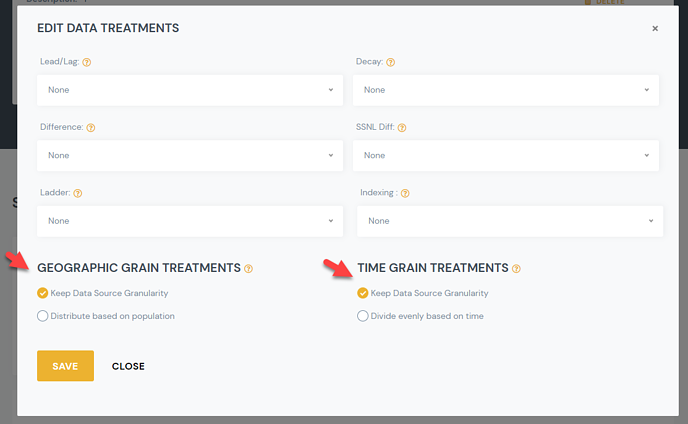Click the Decay help icon
The image size is (688, 424).
point(390,62)
